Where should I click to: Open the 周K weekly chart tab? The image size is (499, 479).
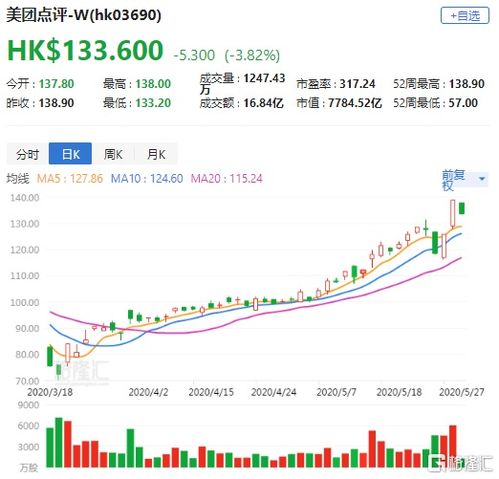pyautogui.click(x=113, y=154)
